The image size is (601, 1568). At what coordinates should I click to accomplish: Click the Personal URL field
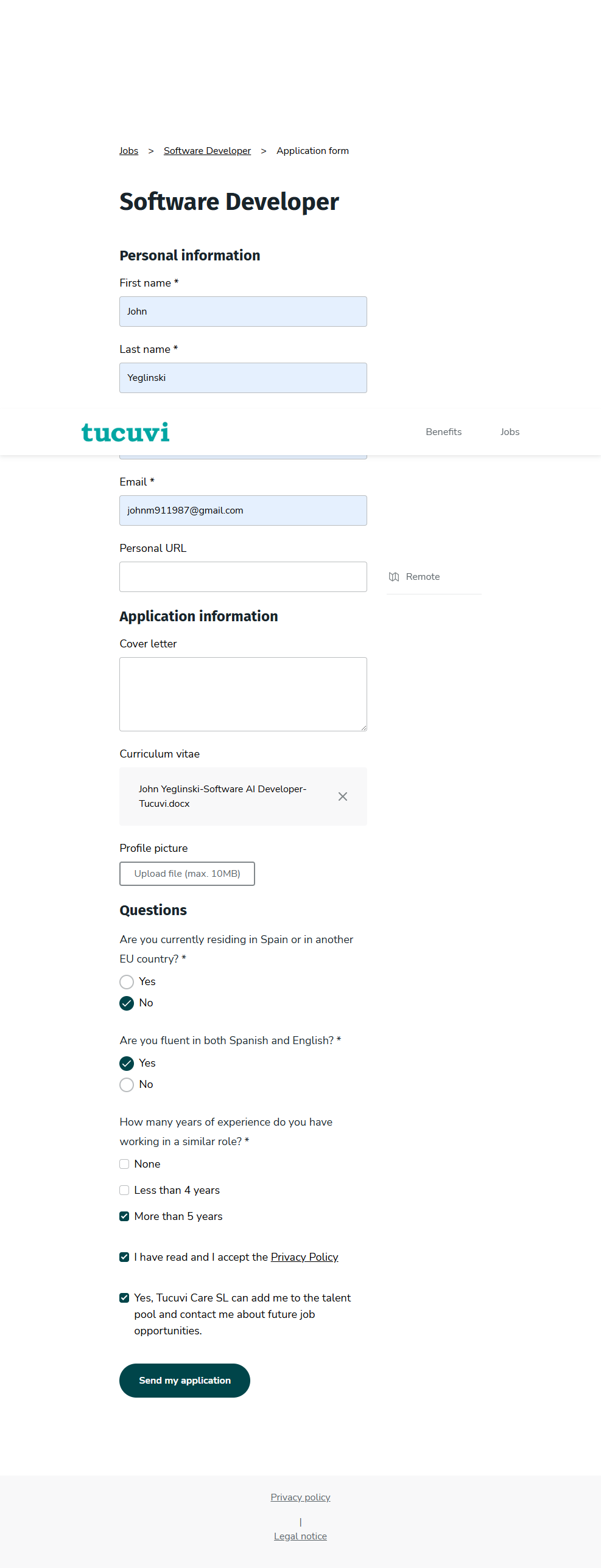[243, 577]
